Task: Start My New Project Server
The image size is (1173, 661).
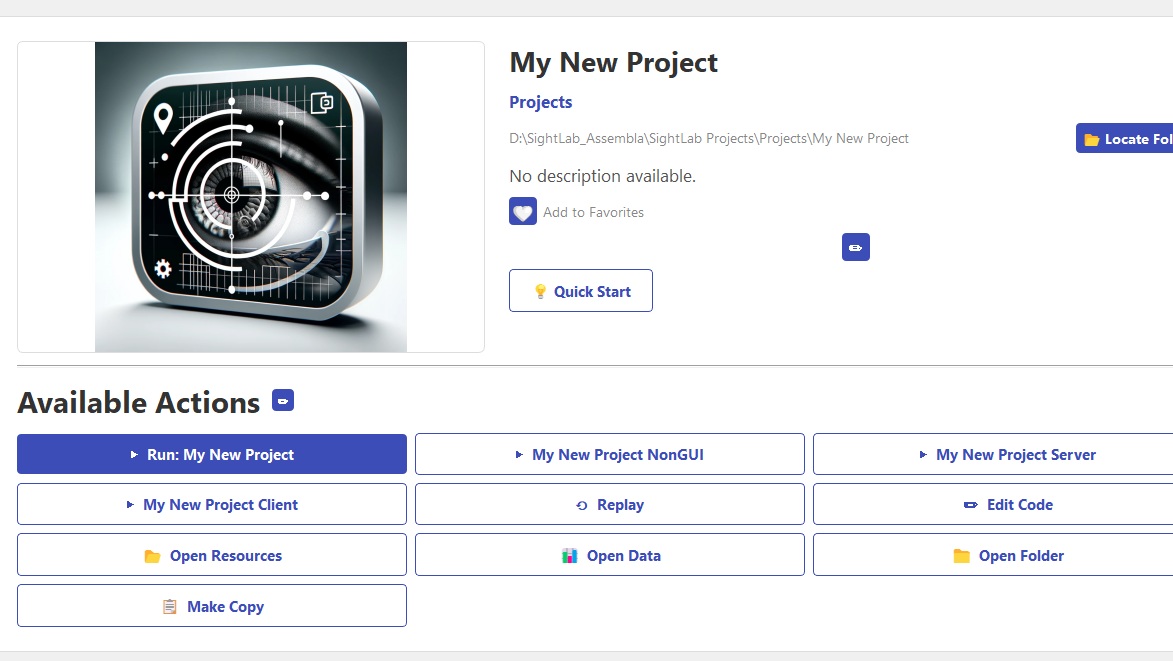Action: [1007, 454]
